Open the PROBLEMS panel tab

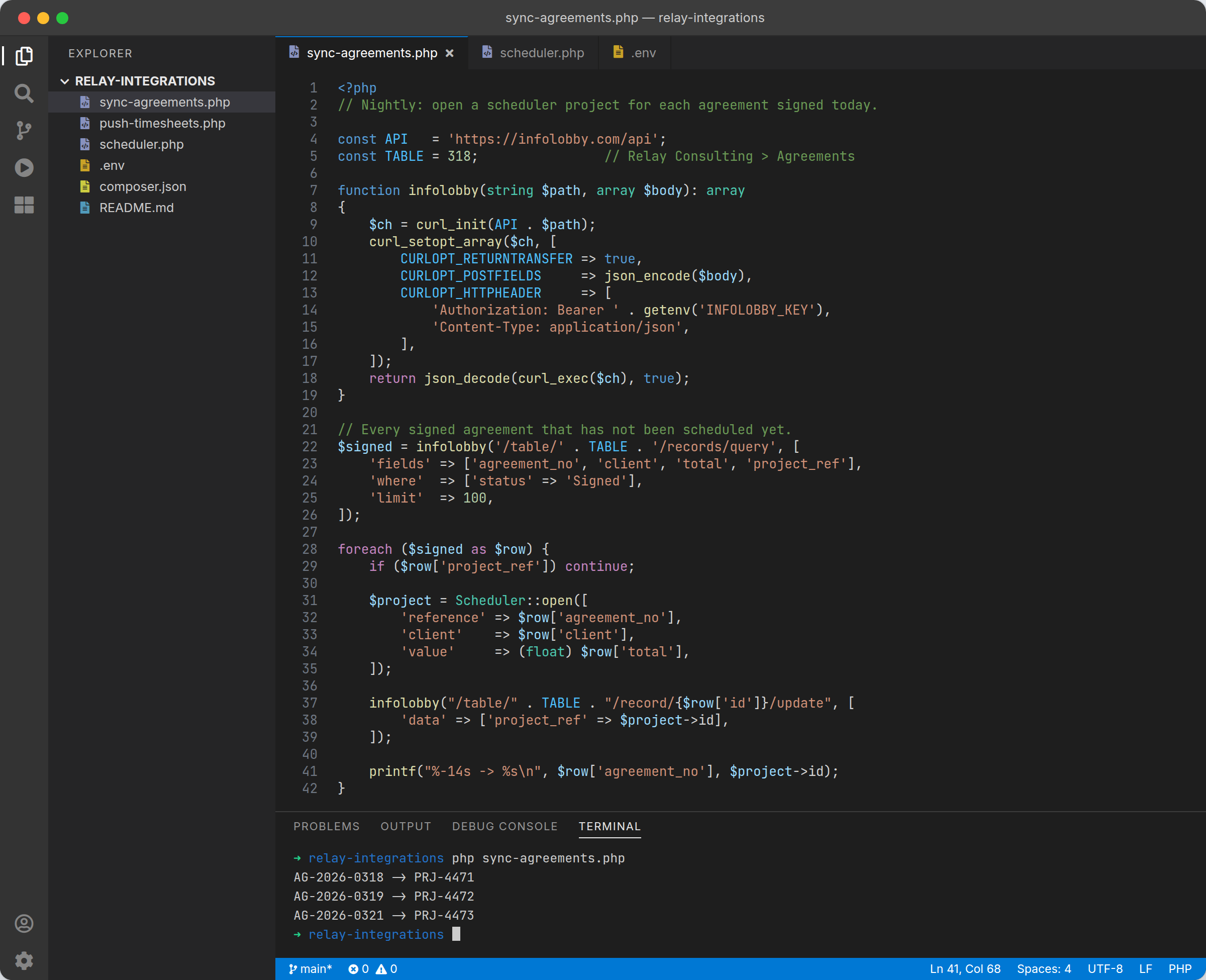click(326, 826)
